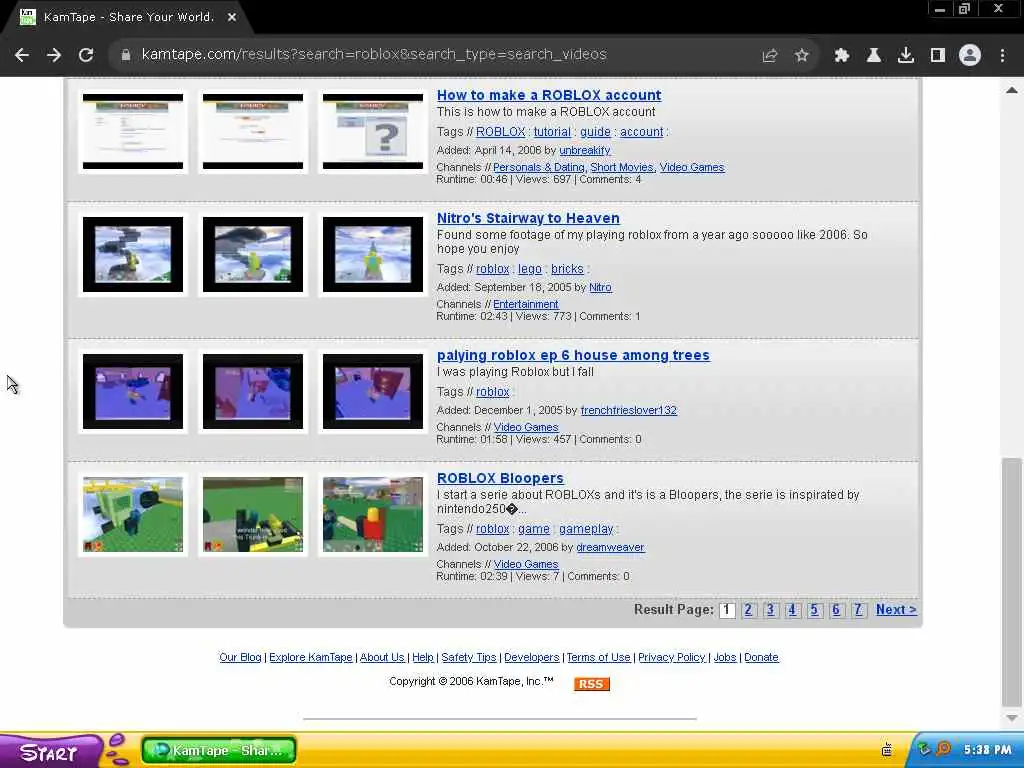Image resolution: width=1024 pixels, height=768 pixels.
Task: Click the scrollbar down arrow
Action: pos(1012,718)
